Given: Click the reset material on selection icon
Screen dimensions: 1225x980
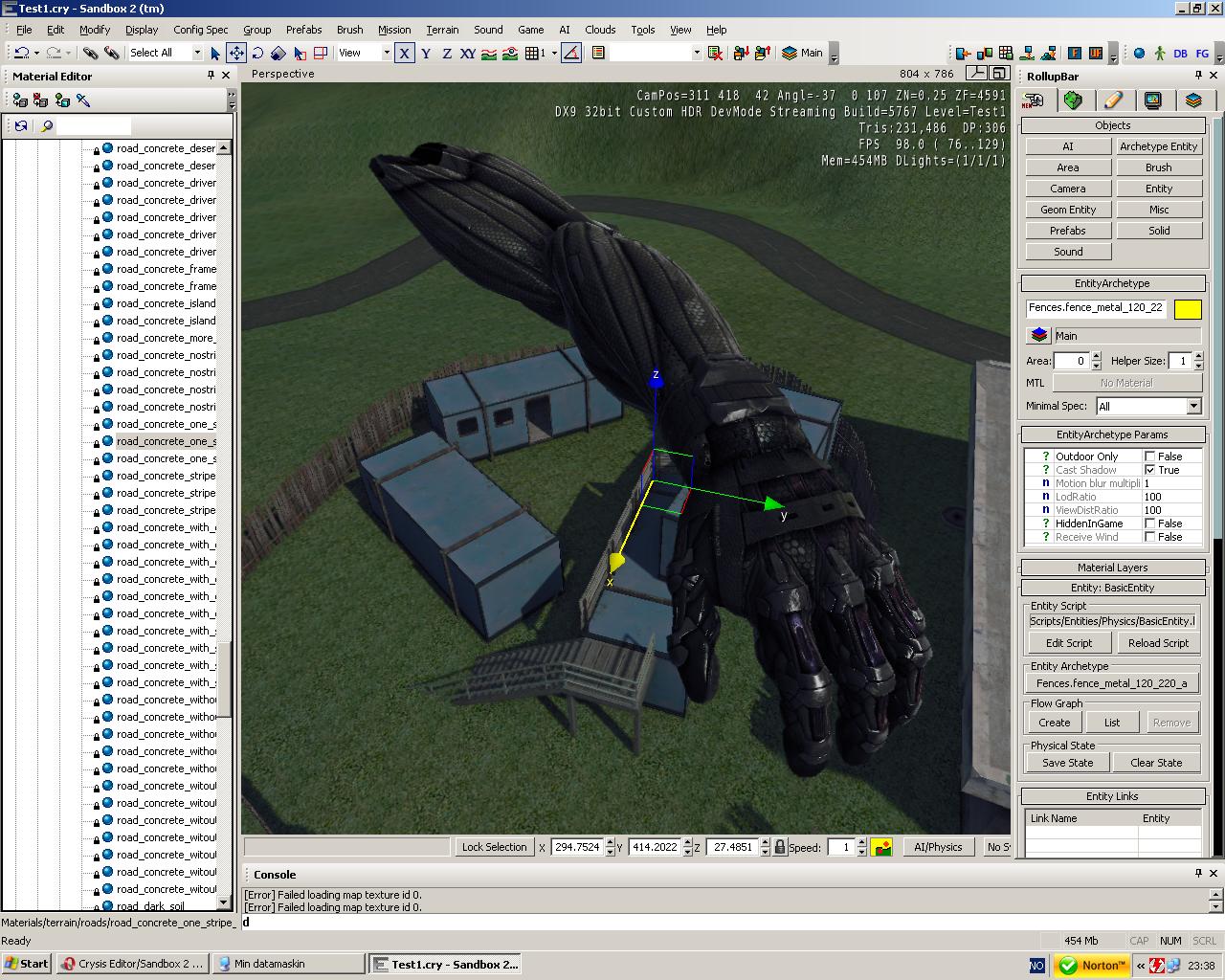Looking at the screenshot, I should tap(41, 100).
